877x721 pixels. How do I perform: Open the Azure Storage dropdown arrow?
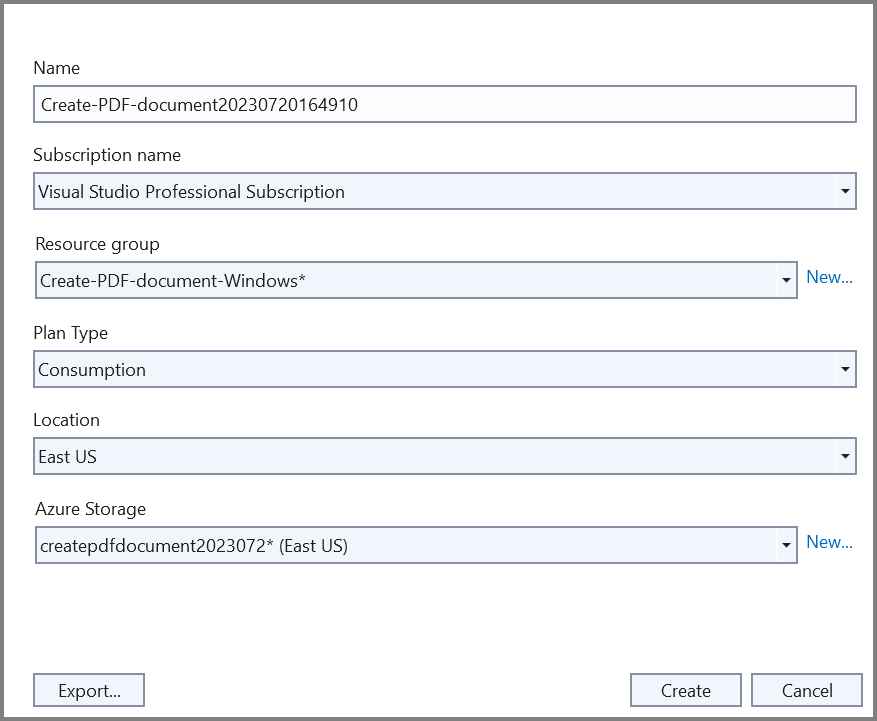coord(786,546)
